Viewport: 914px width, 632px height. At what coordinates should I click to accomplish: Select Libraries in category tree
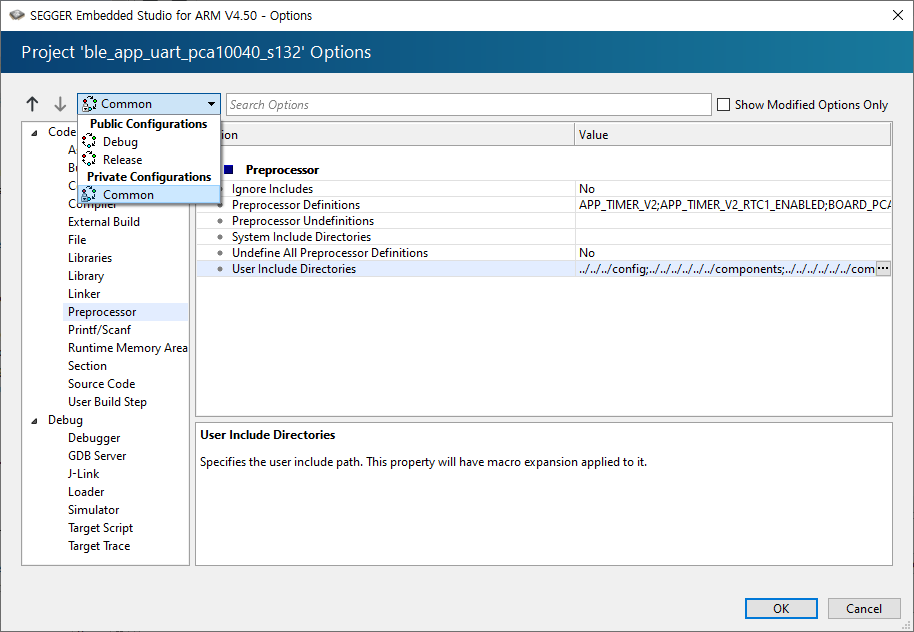click(90, 258)
